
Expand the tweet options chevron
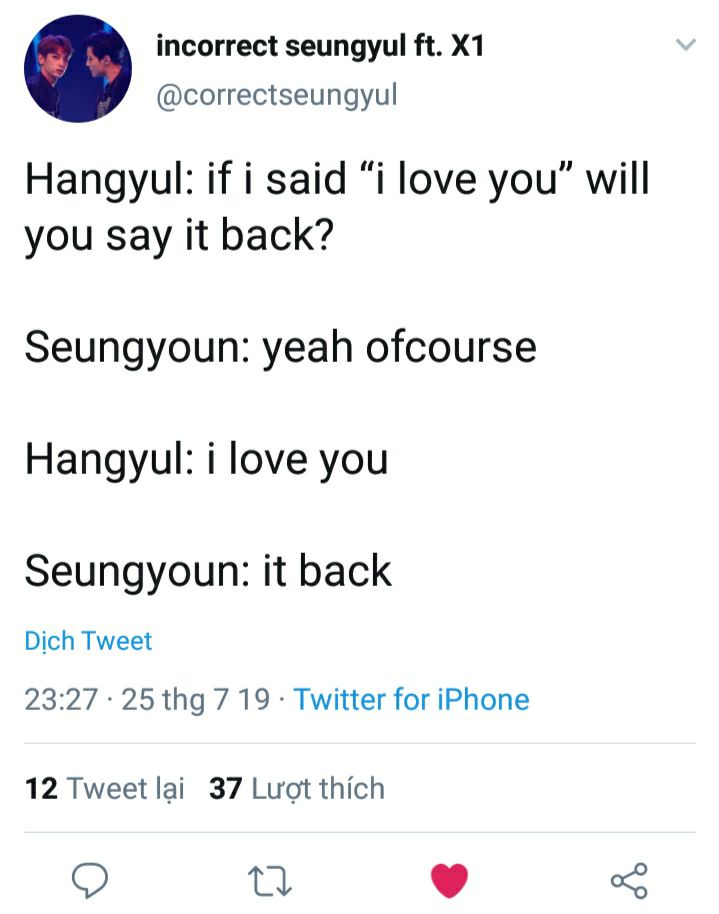(686, 44)
